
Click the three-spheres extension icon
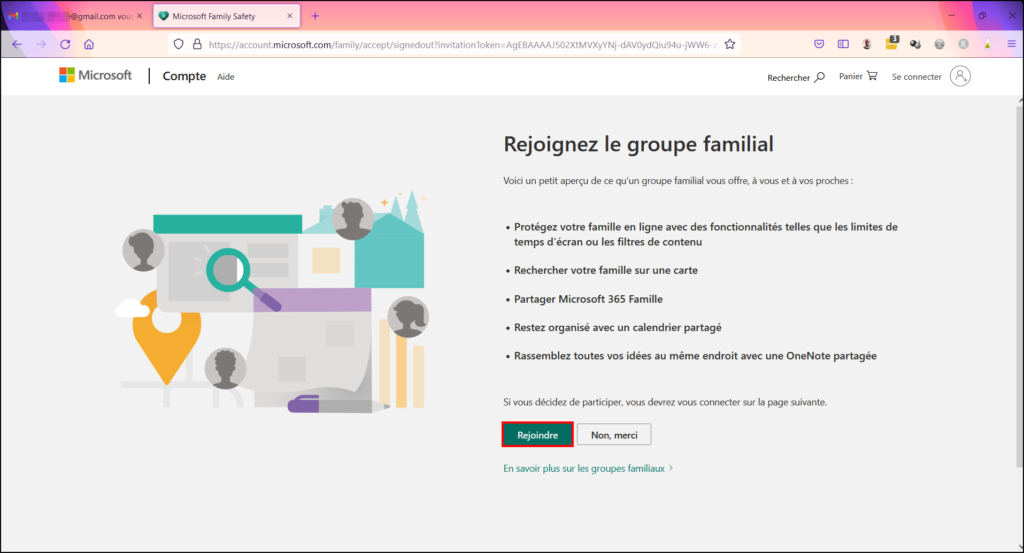(x=915, y=44)
